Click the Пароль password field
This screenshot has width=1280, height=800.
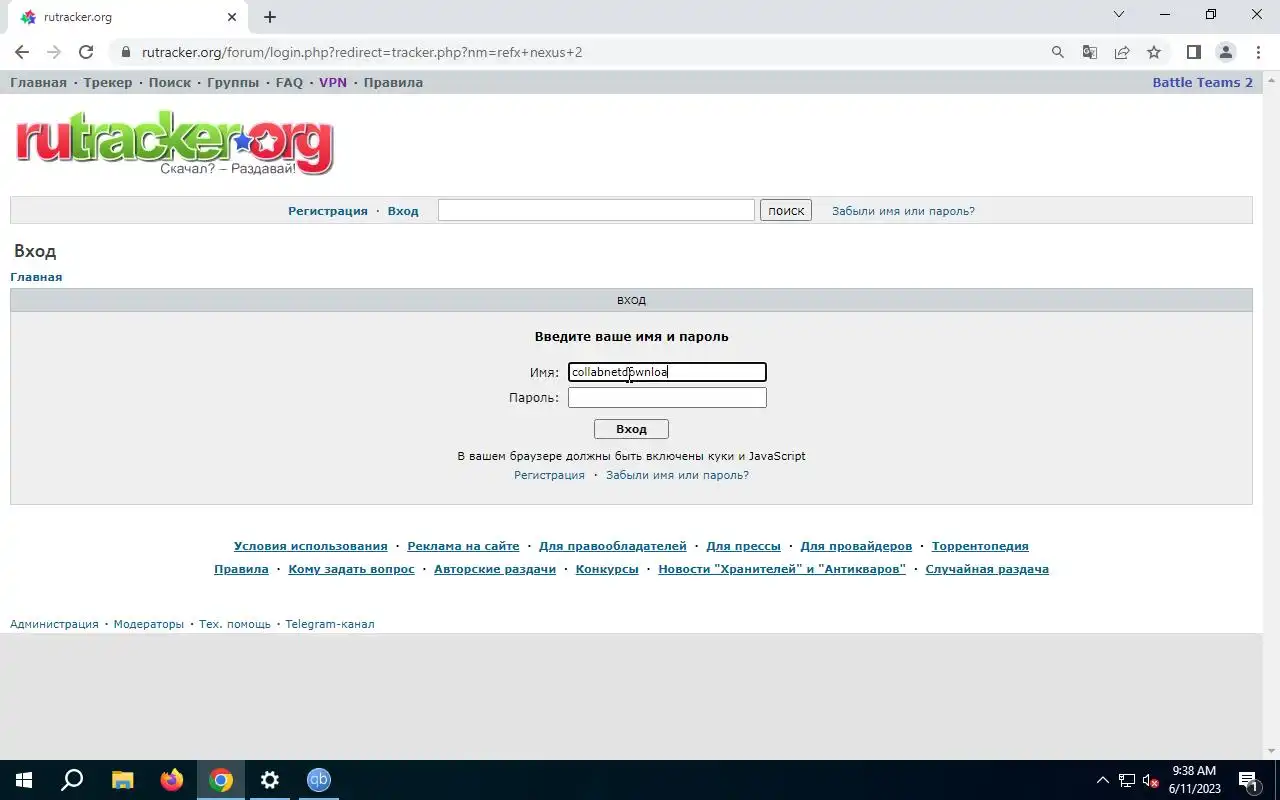coord(667,397)
